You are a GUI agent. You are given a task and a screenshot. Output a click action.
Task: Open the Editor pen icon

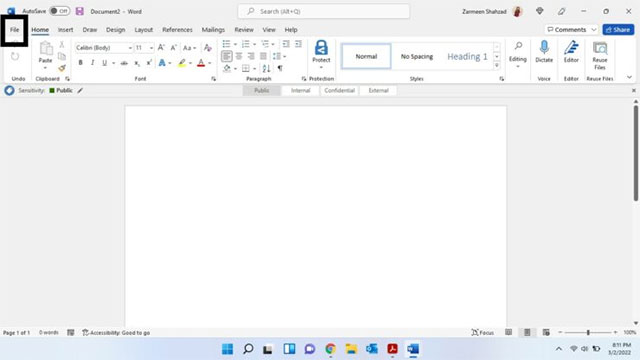tap(571, 47)
